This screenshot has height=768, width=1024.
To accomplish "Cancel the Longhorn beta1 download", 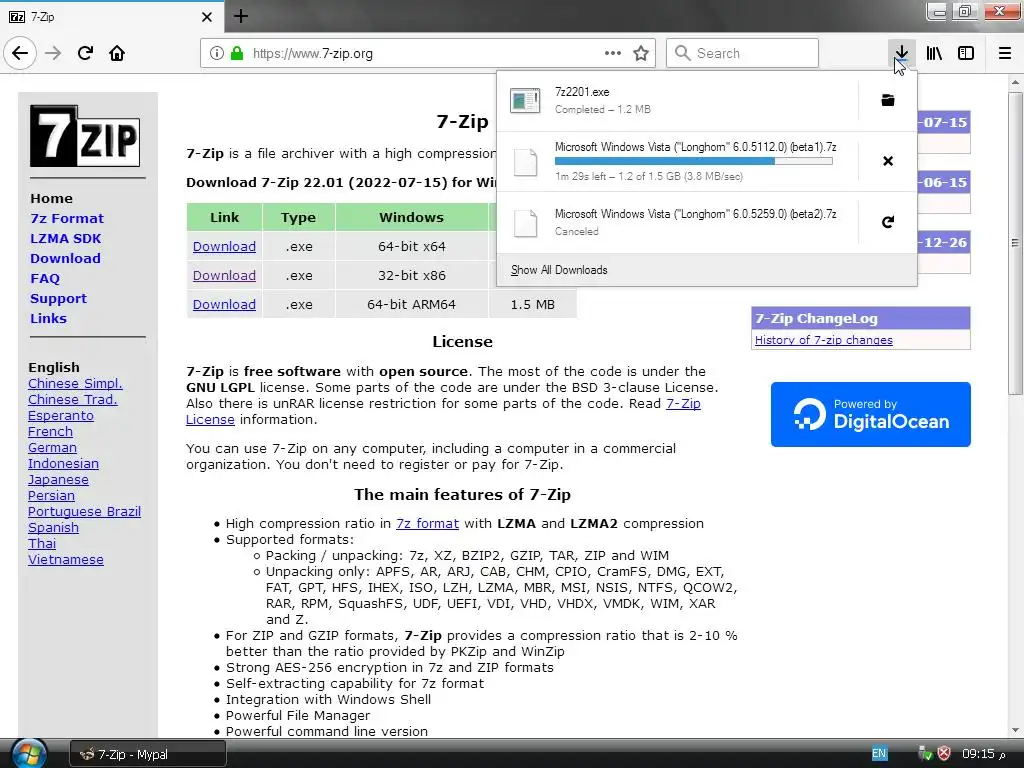I will point(888,161).
